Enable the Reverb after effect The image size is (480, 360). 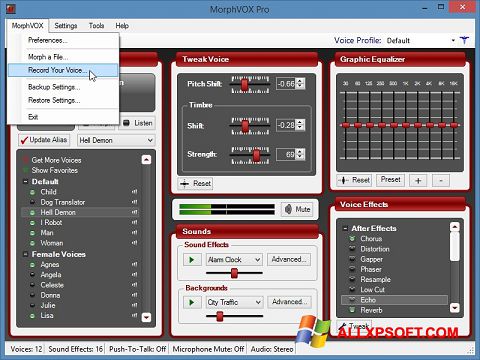pos(352,310)
